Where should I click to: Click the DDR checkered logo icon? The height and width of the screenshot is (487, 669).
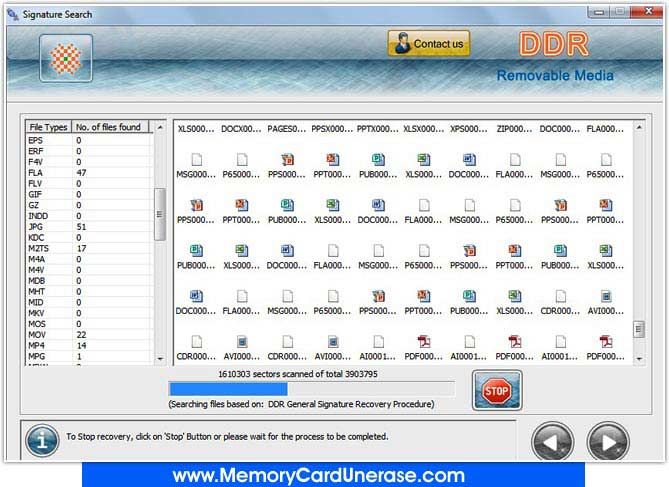(66, 58)
